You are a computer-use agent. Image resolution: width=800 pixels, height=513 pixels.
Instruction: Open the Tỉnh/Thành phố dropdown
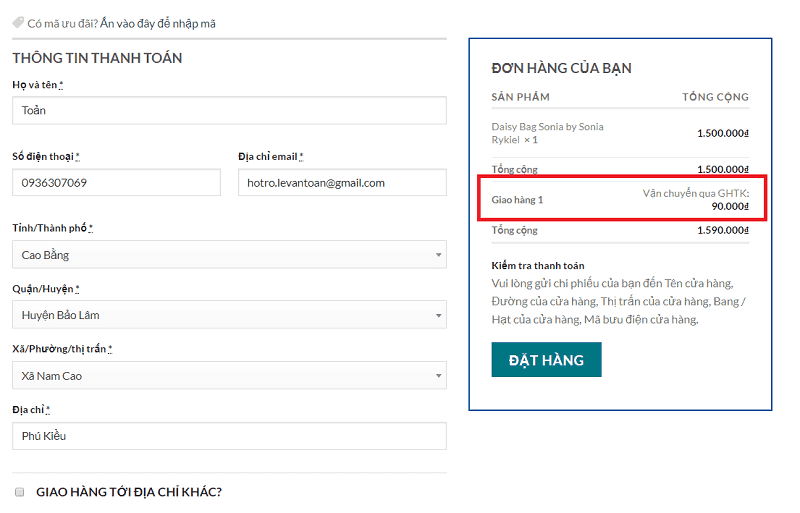(x=229, y=254)
